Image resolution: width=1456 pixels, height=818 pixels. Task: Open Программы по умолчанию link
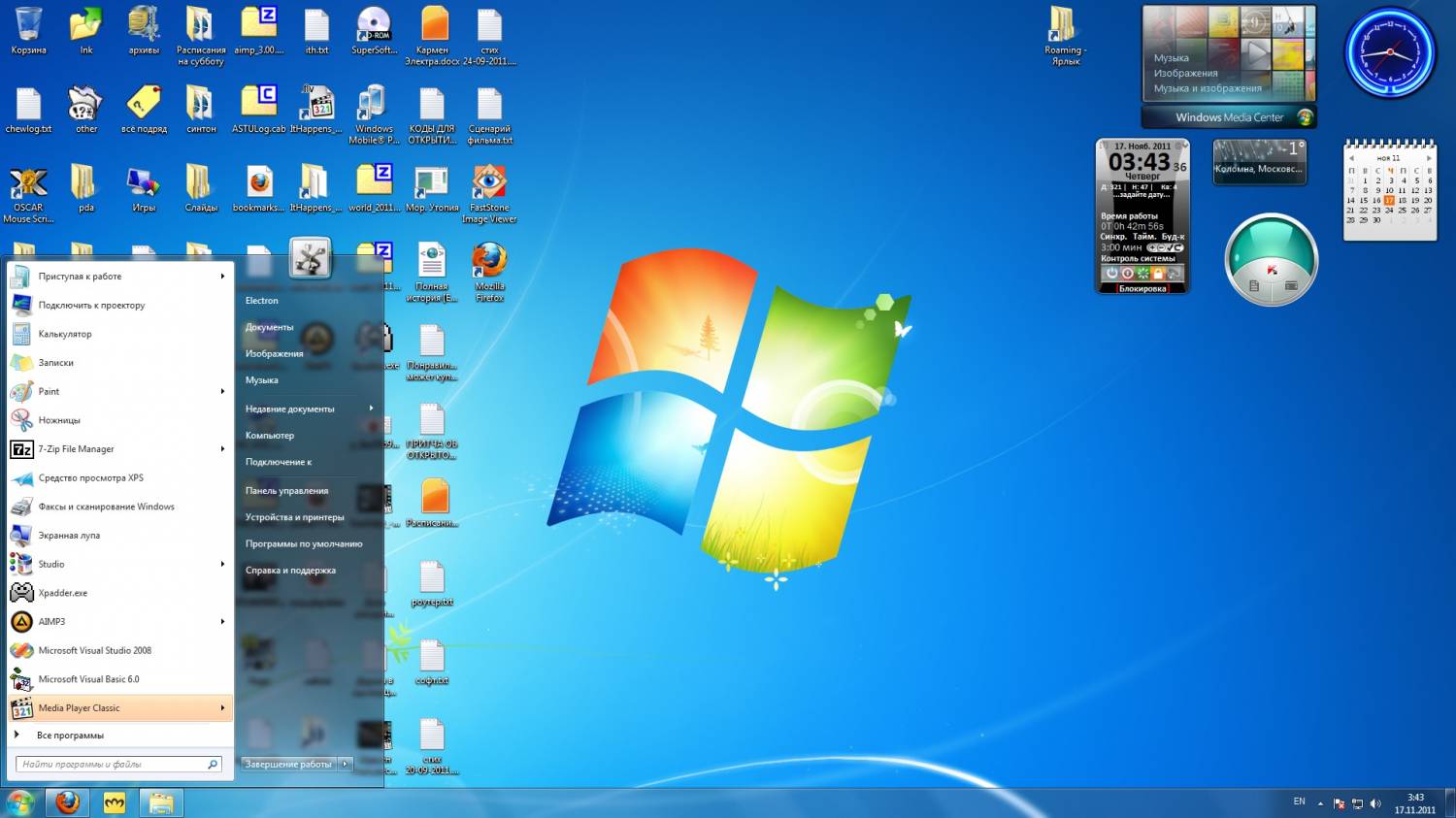304,544
